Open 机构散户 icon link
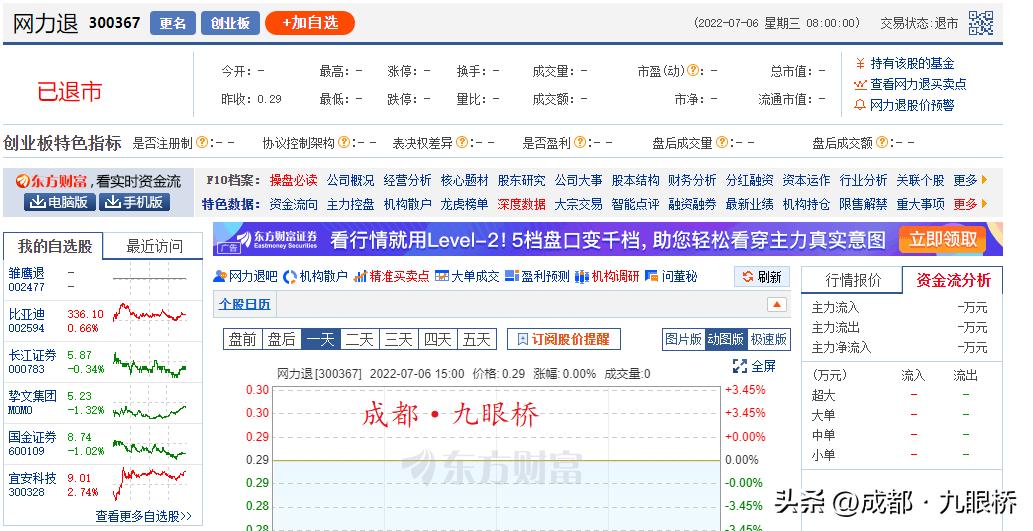Screen dimensions: 1033x531 click(315, 277)
